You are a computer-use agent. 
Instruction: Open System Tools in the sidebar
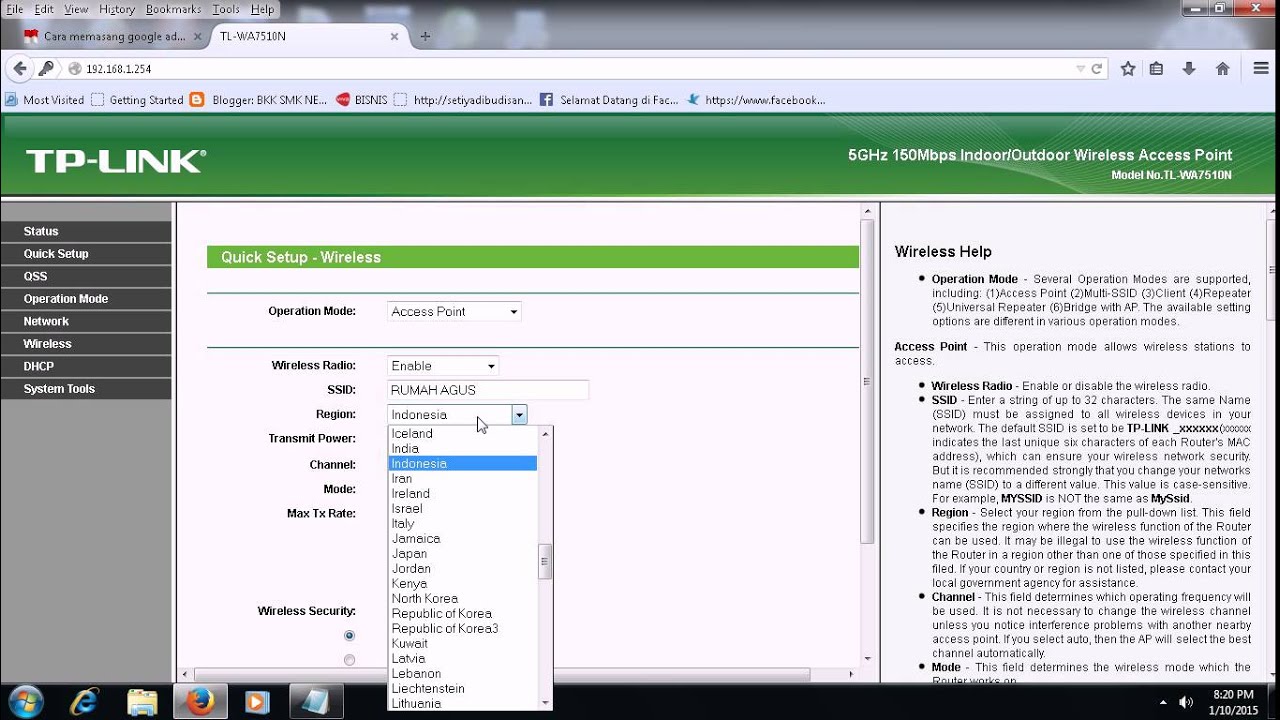click(x=86, y=389)
